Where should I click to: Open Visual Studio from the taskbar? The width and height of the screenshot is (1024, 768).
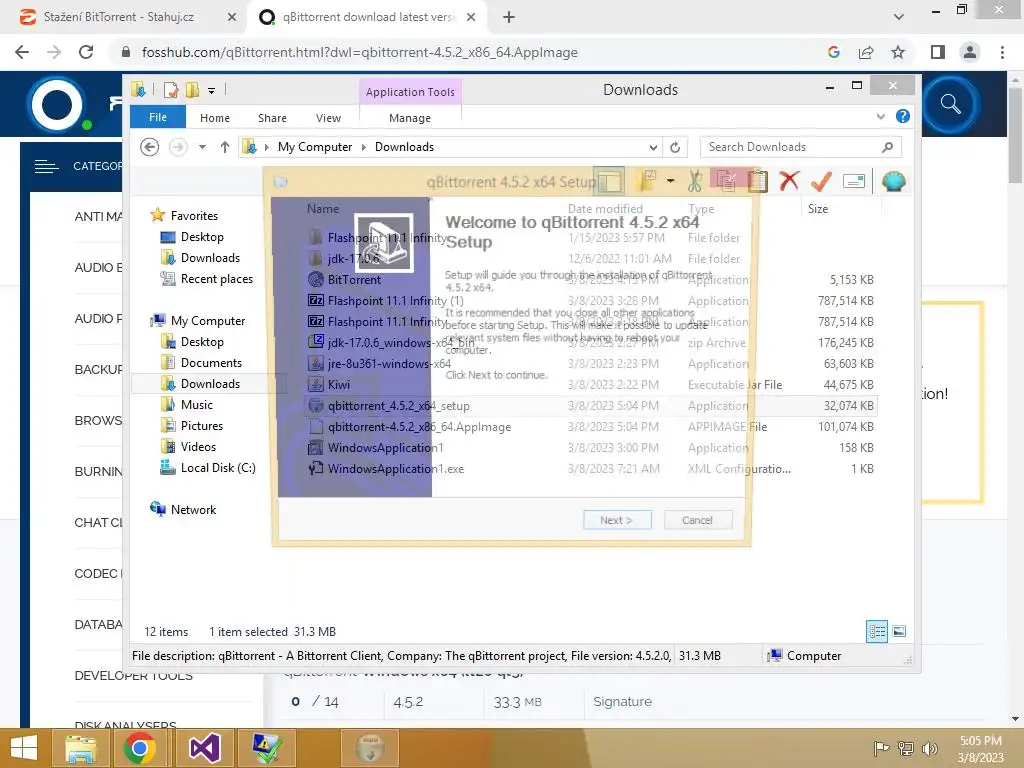pos(204,748)
